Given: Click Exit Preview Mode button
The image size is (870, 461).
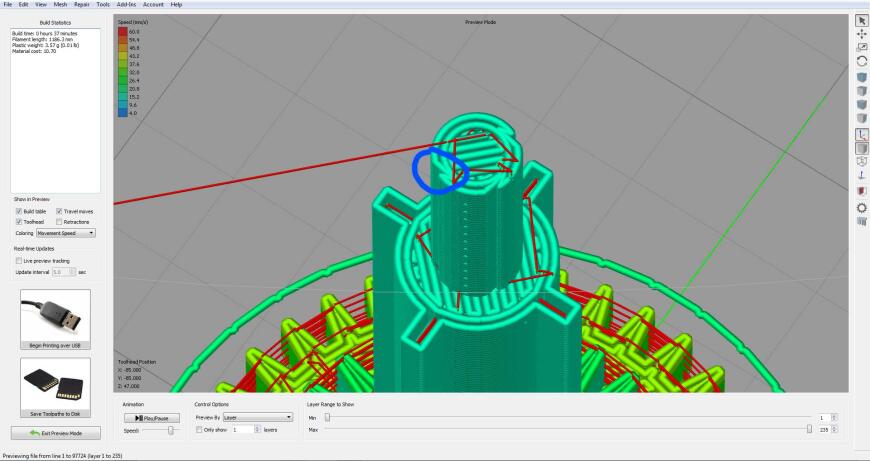Looking at the screenshot, I should tap(55, 433).
